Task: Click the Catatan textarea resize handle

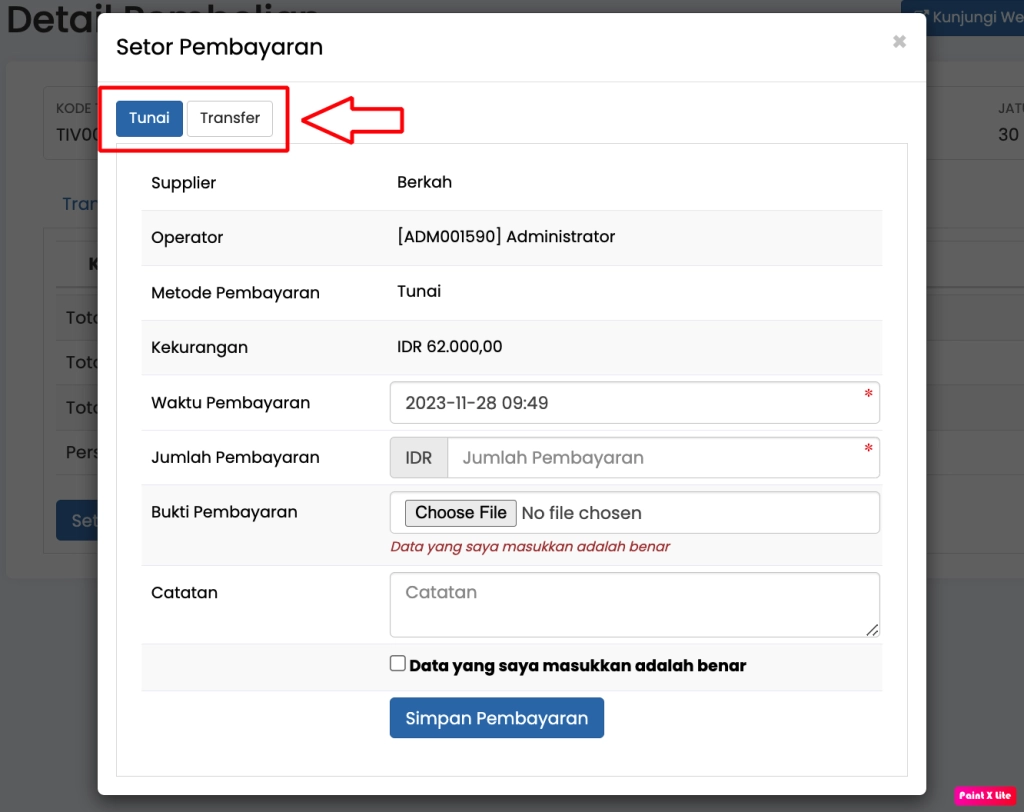Action: coord(872,630)
